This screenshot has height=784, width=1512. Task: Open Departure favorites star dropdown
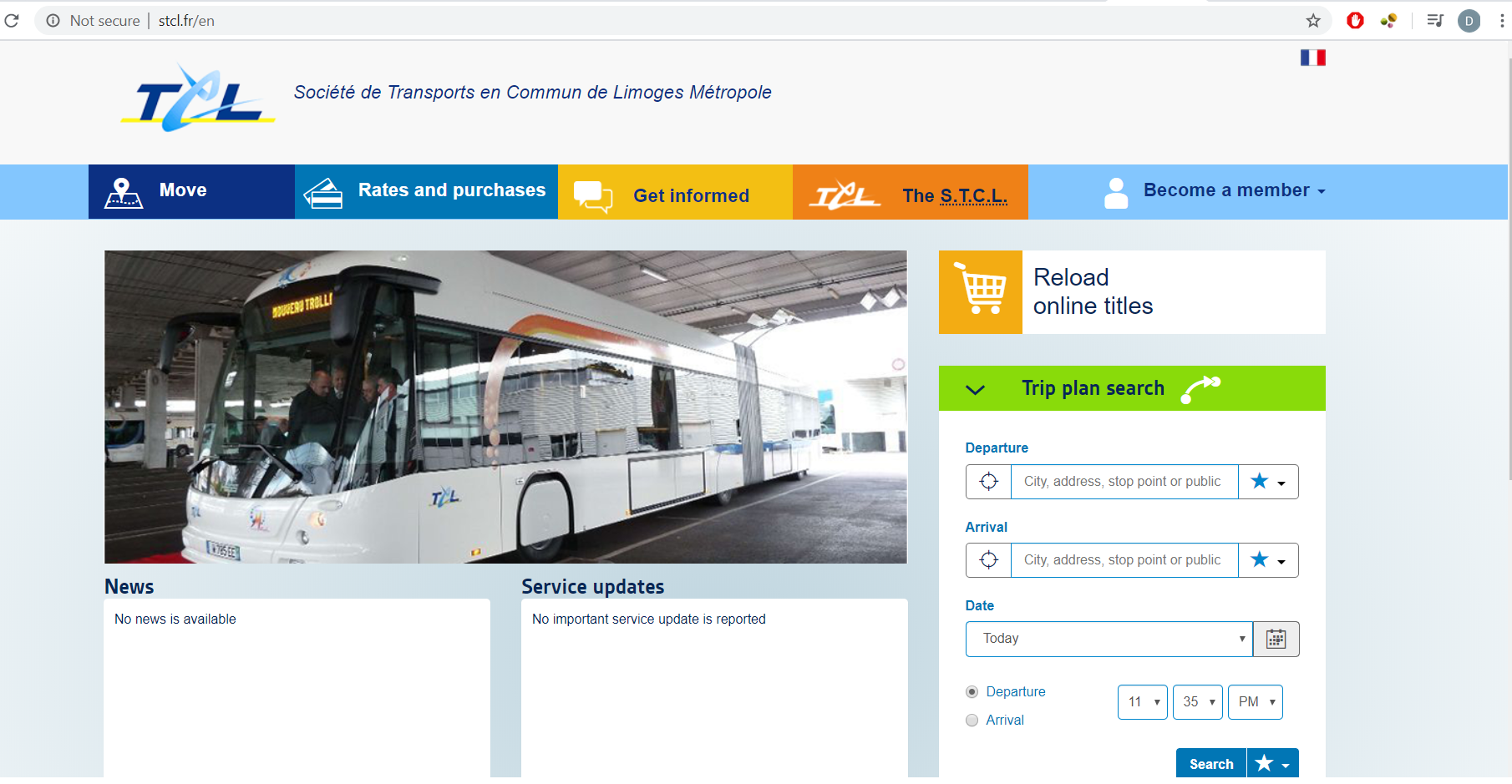(1268, 482)
